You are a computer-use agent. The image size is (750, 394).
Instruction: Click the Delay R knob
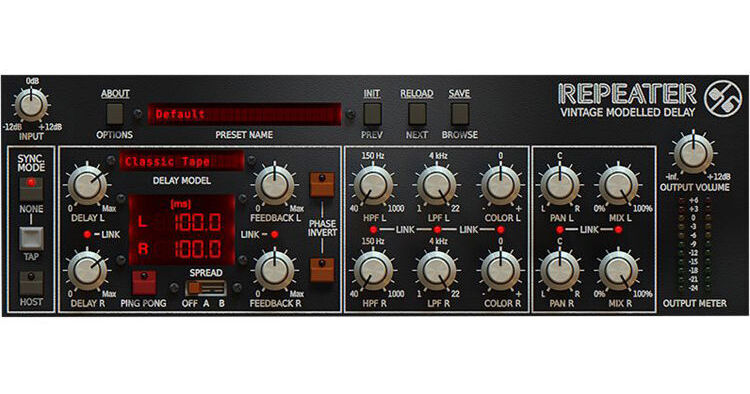(x=88, y=271)
